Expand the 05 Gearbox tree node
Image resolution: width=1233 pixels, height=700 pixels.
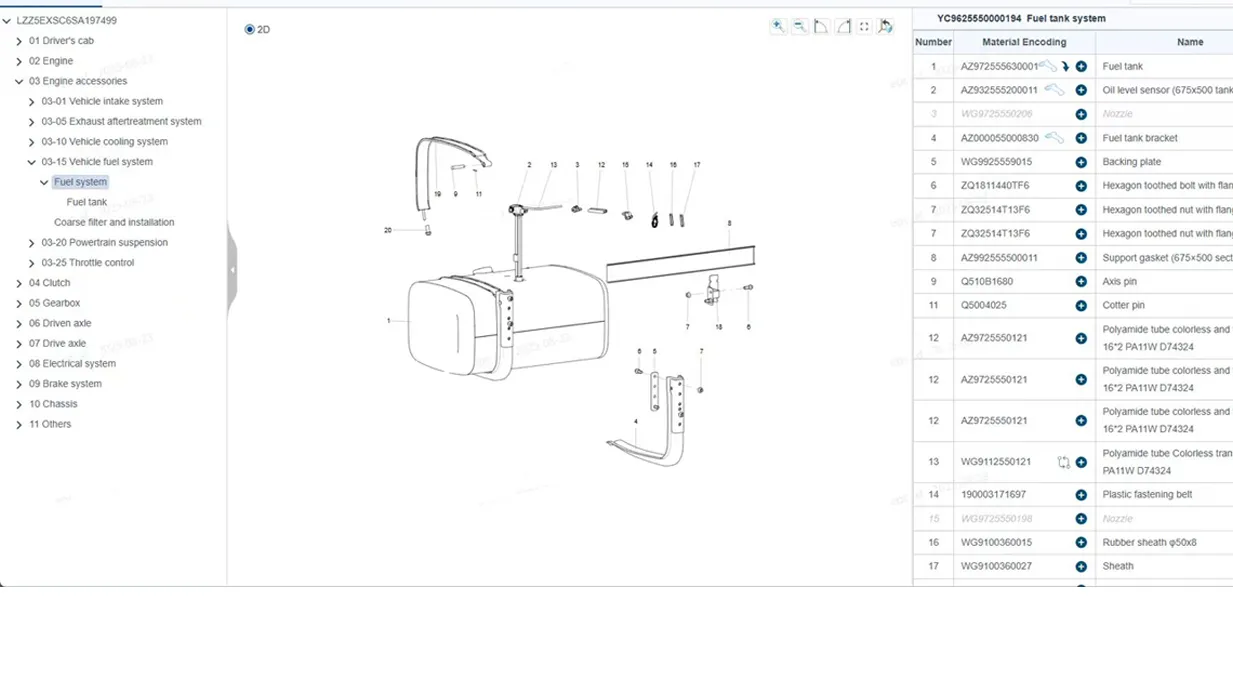(19, 304)
